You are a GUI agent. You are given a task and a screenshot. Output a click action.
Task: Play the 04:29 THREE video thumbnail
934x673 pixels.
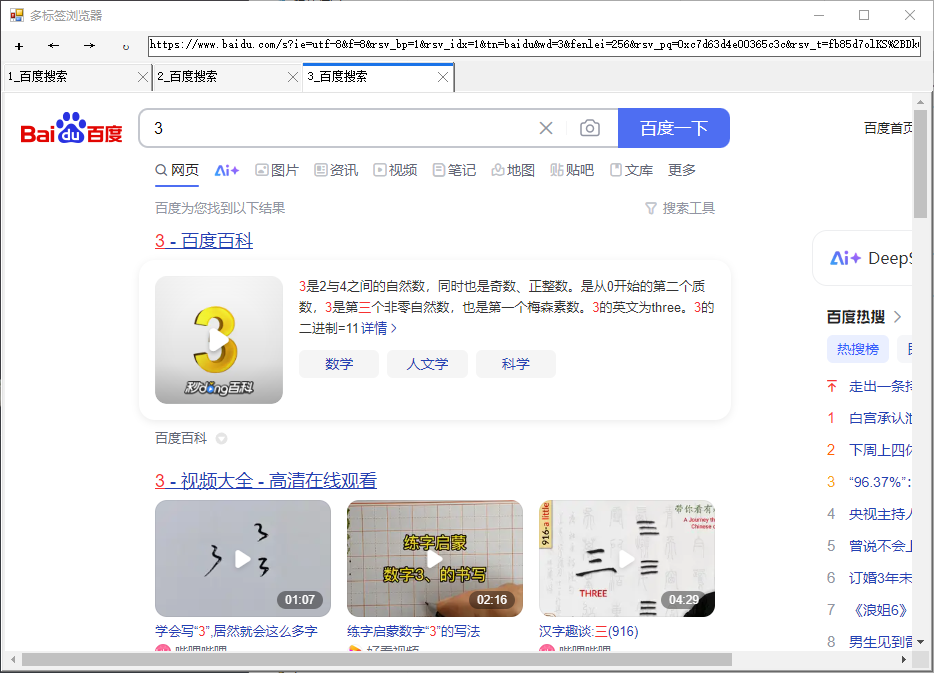pyautogui.click(x=627, y=559)
